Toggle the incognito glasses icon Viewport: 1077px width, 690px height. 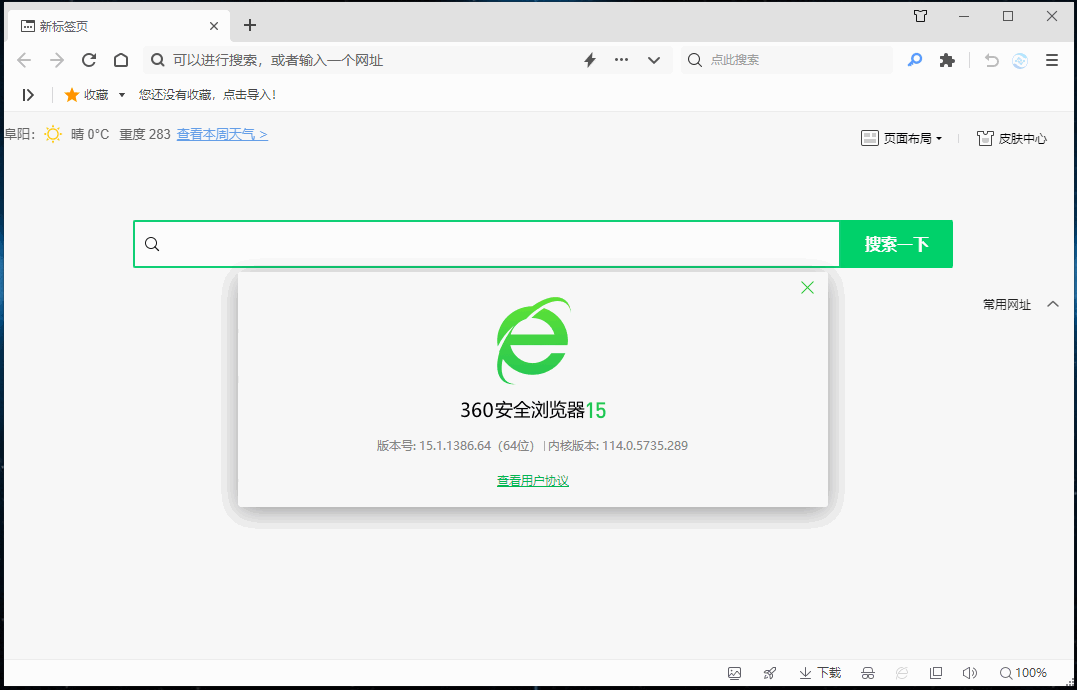[868, 673]
